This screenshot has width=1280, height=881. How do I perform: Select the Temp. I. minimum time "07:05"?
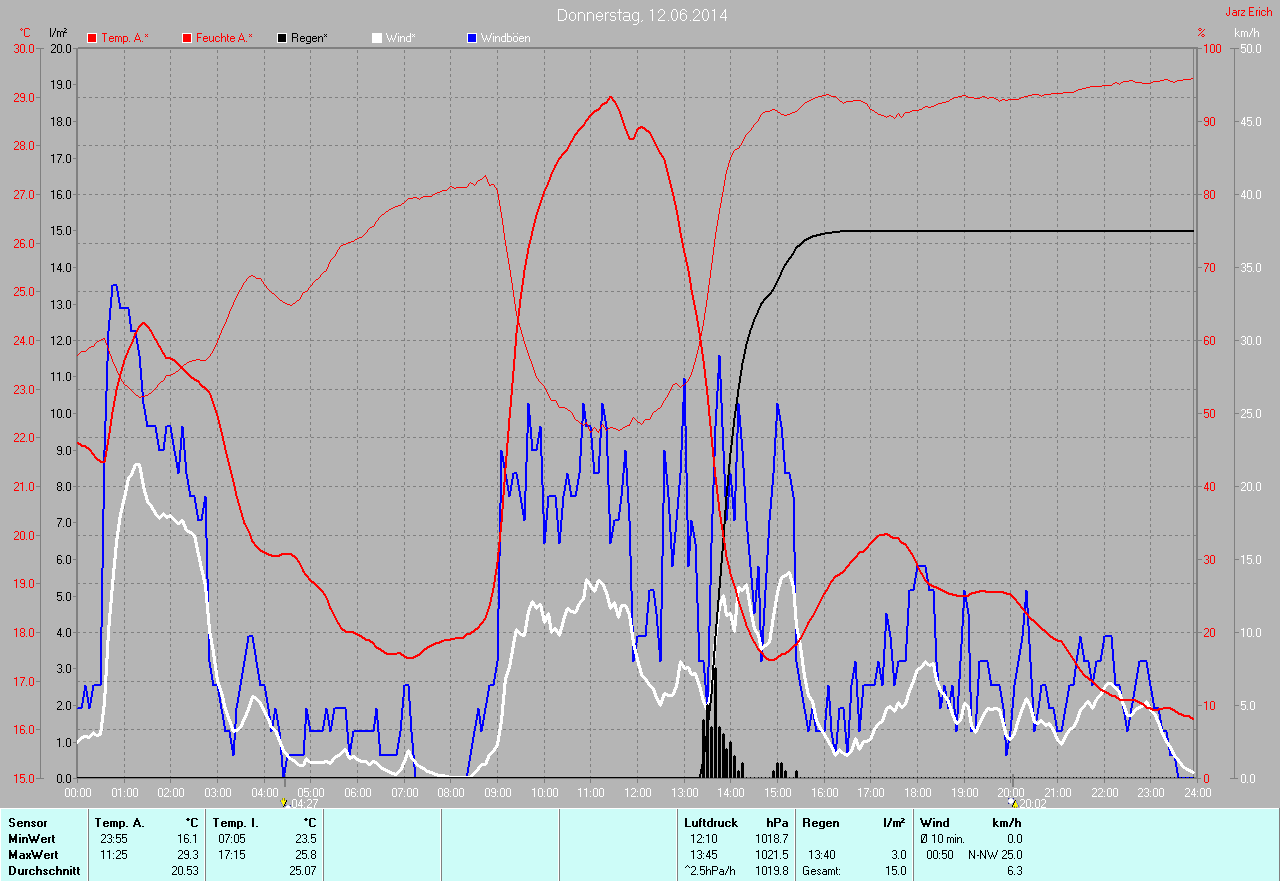pyautogui.click(x=232, y=839)
